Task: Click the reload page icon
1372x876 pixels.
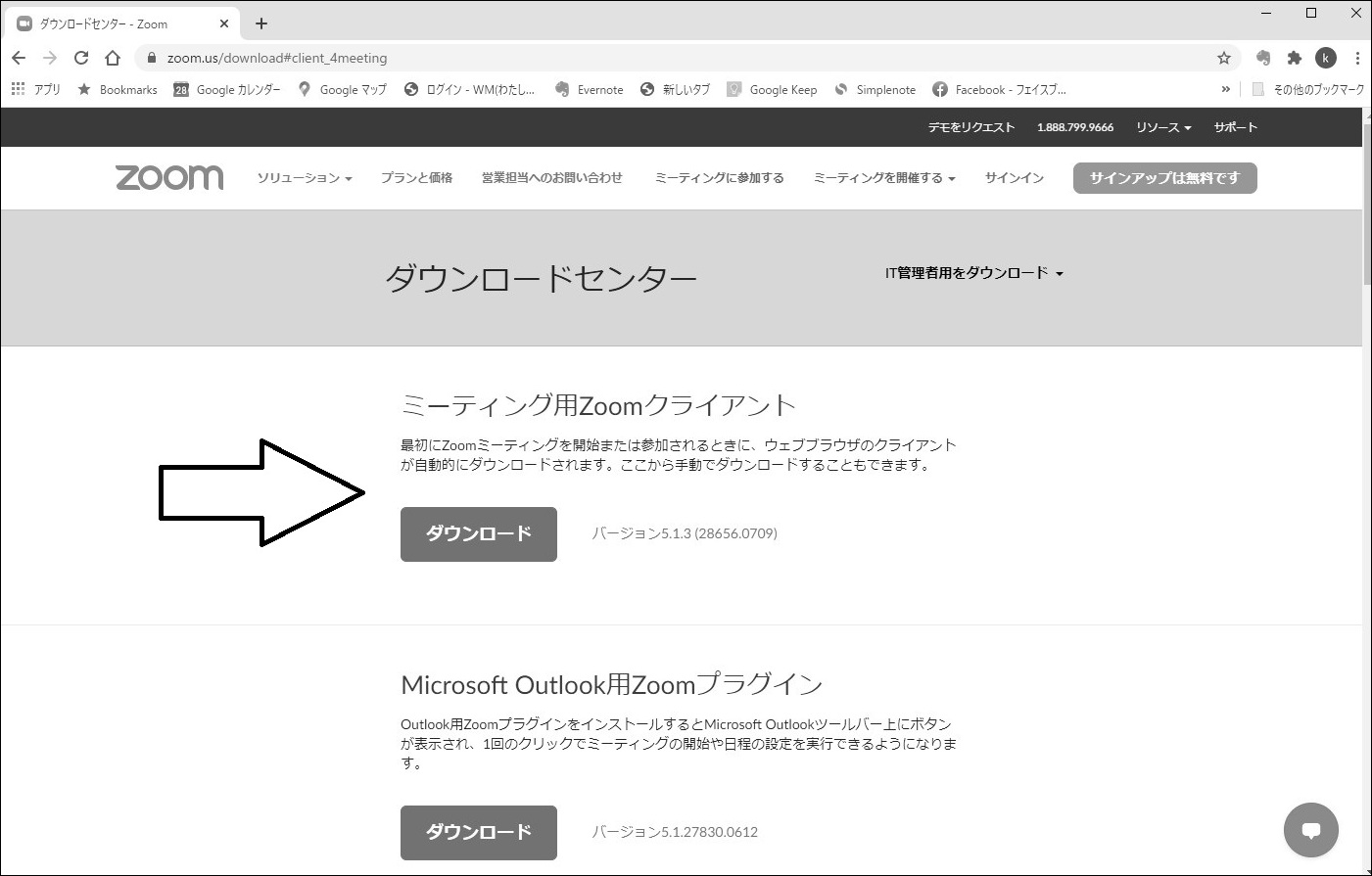Action: (80, 58)
